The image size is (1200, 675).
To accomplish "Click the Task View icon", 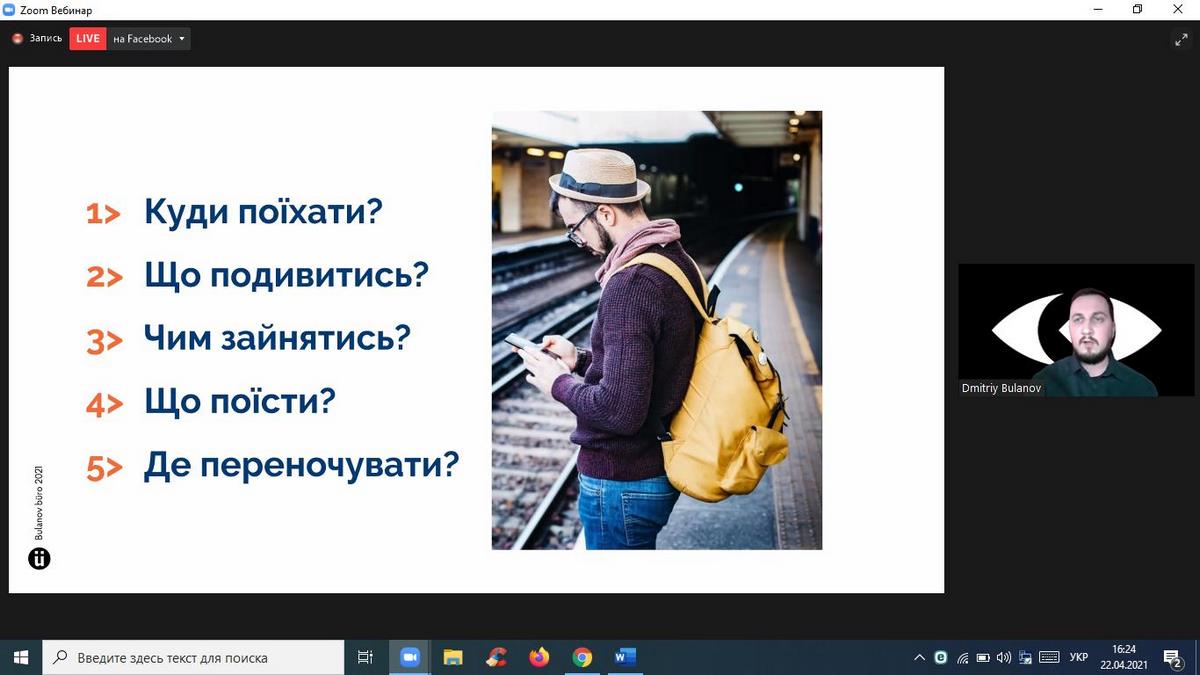I will pyautogui.click(x=365, y=657).
